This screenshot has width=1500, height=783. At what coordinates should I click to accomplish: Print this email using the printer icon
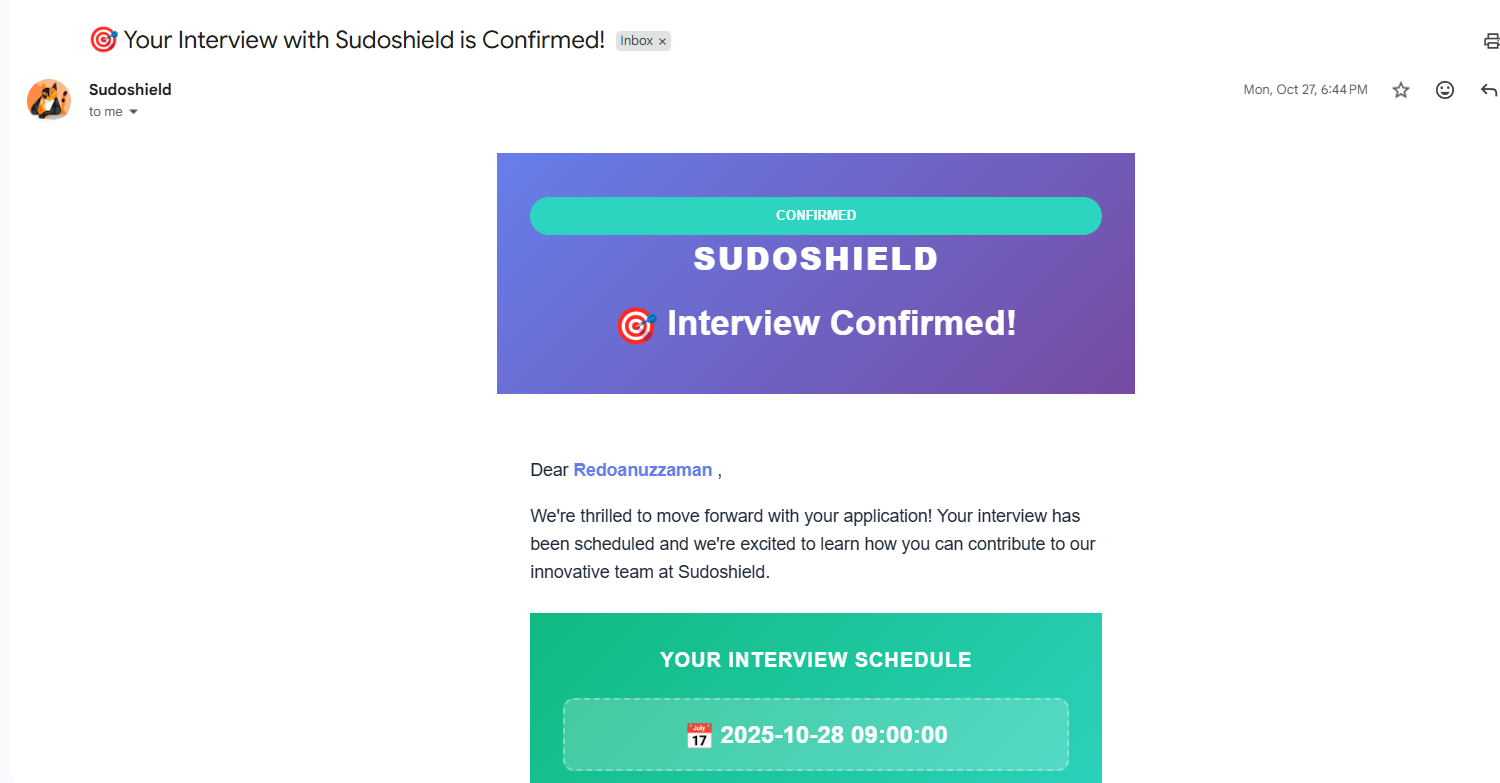tap(1491, 41)
